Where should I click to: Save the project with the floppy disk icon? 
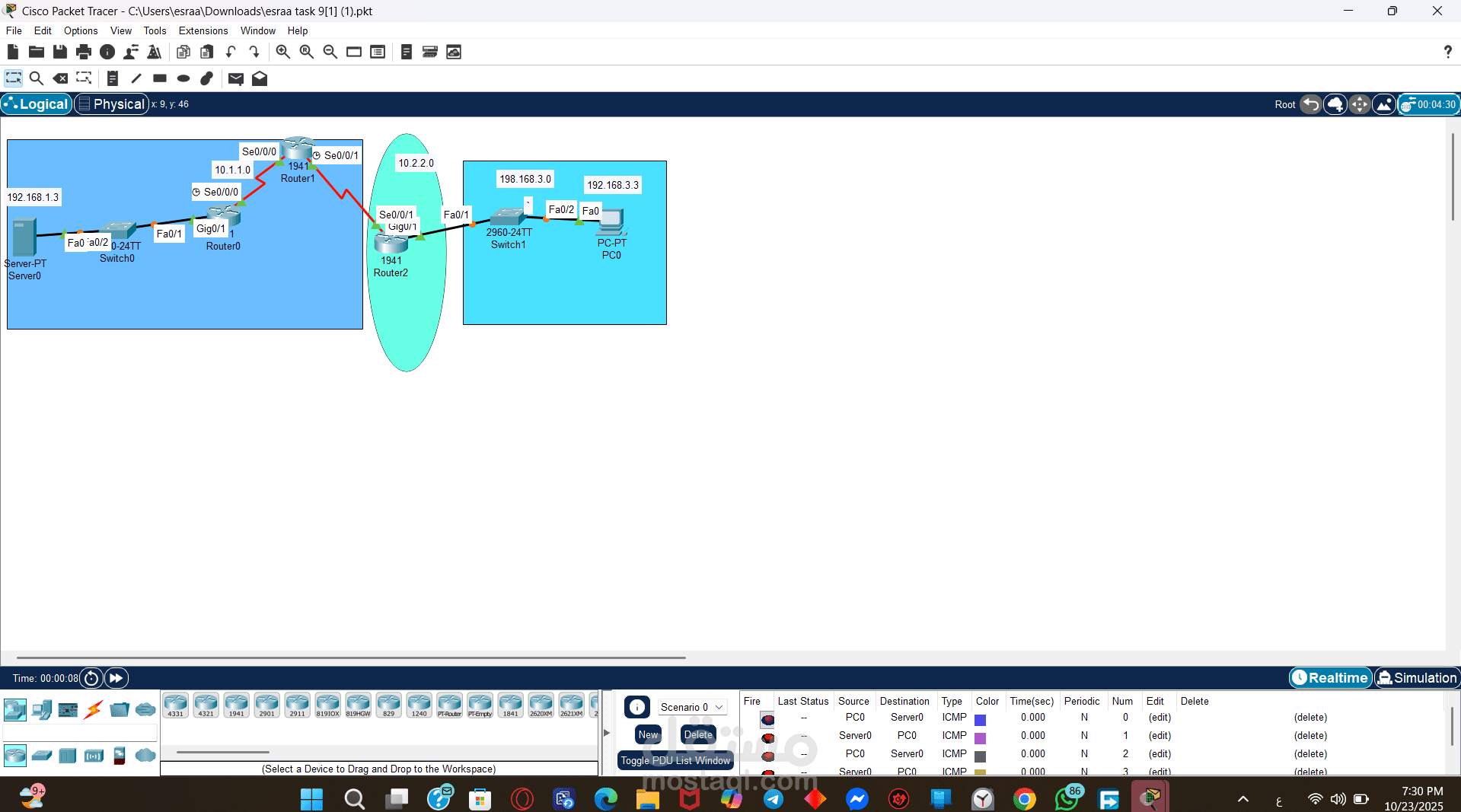pos(60,52)
